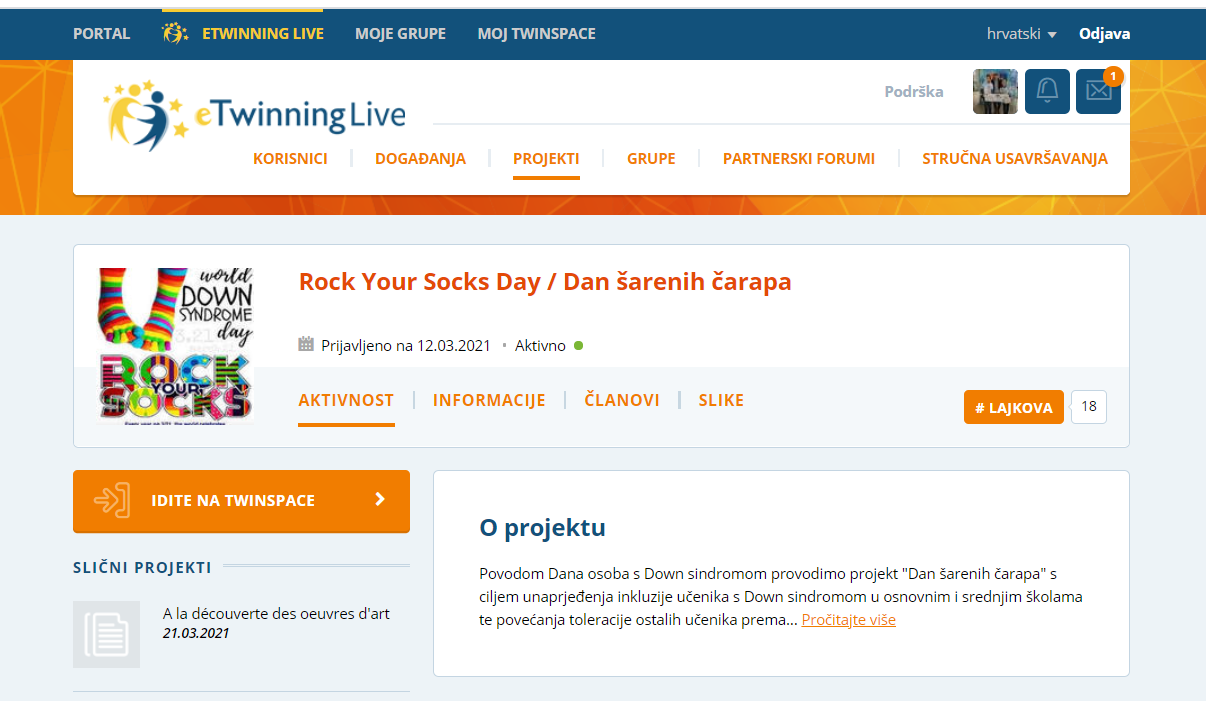Click the 21.03.2021 date text

196,633
